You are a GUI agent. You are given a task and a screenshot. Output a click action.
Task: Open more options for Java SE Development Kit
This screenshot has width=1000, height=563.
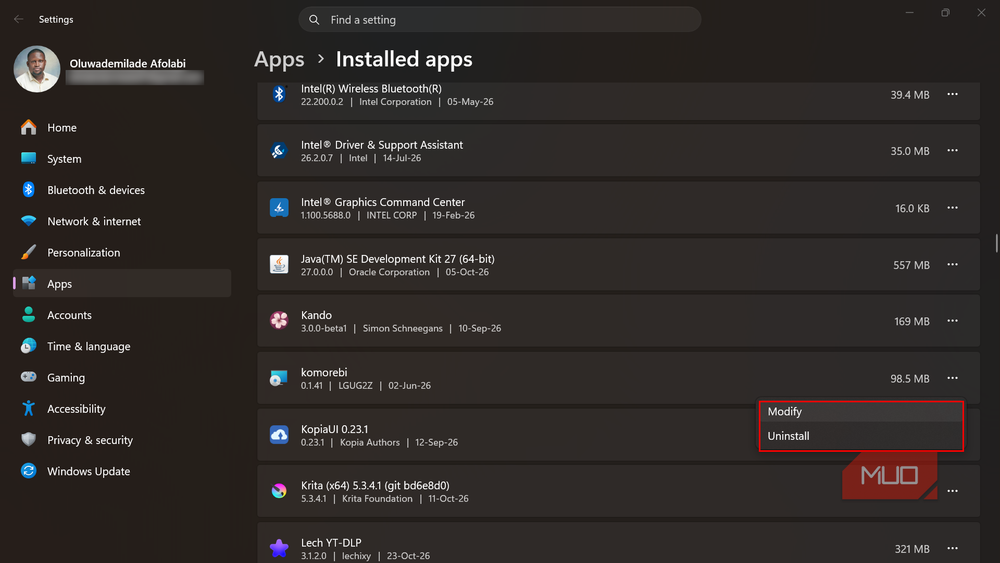(952, 265)
